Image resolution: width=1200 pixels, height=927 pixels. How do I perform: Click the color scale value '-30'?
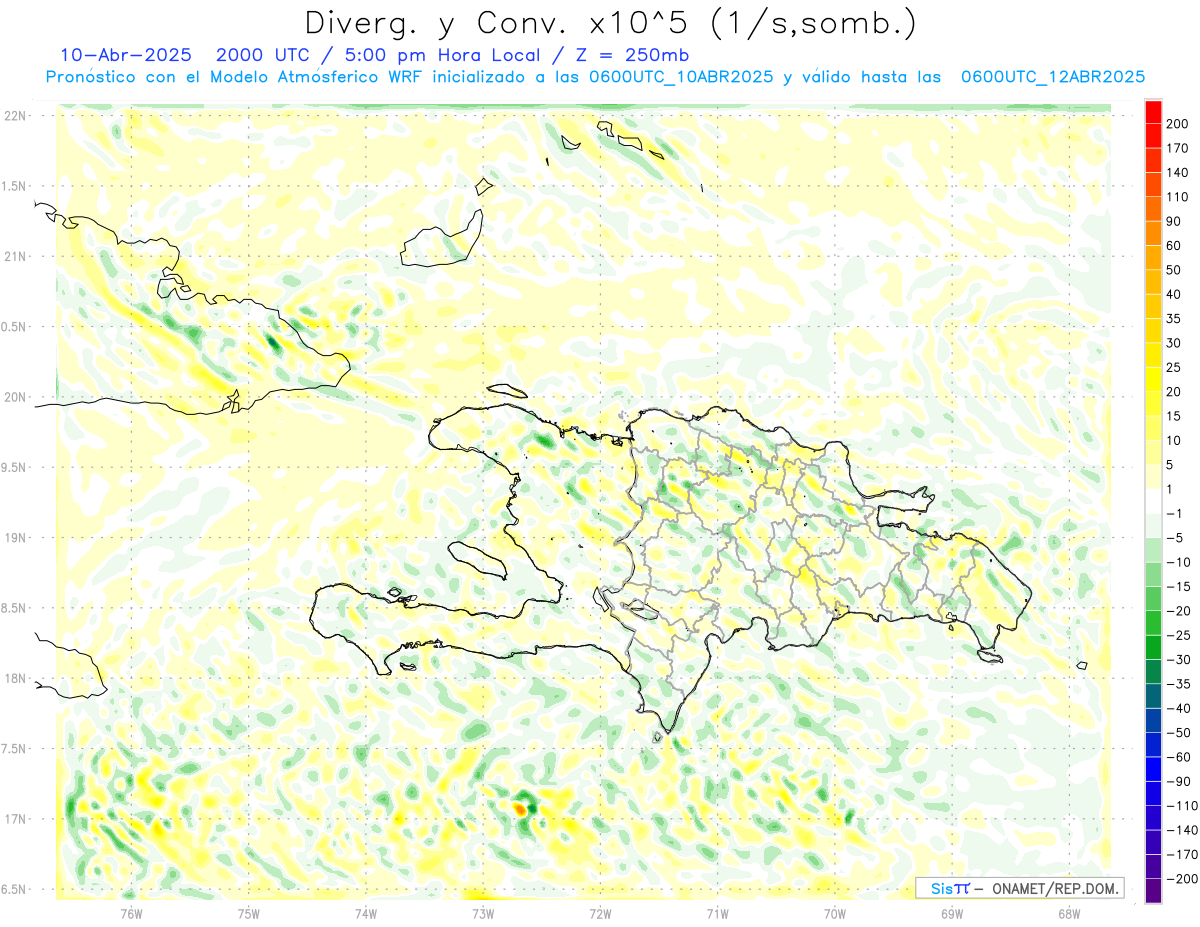point(1180,659)
